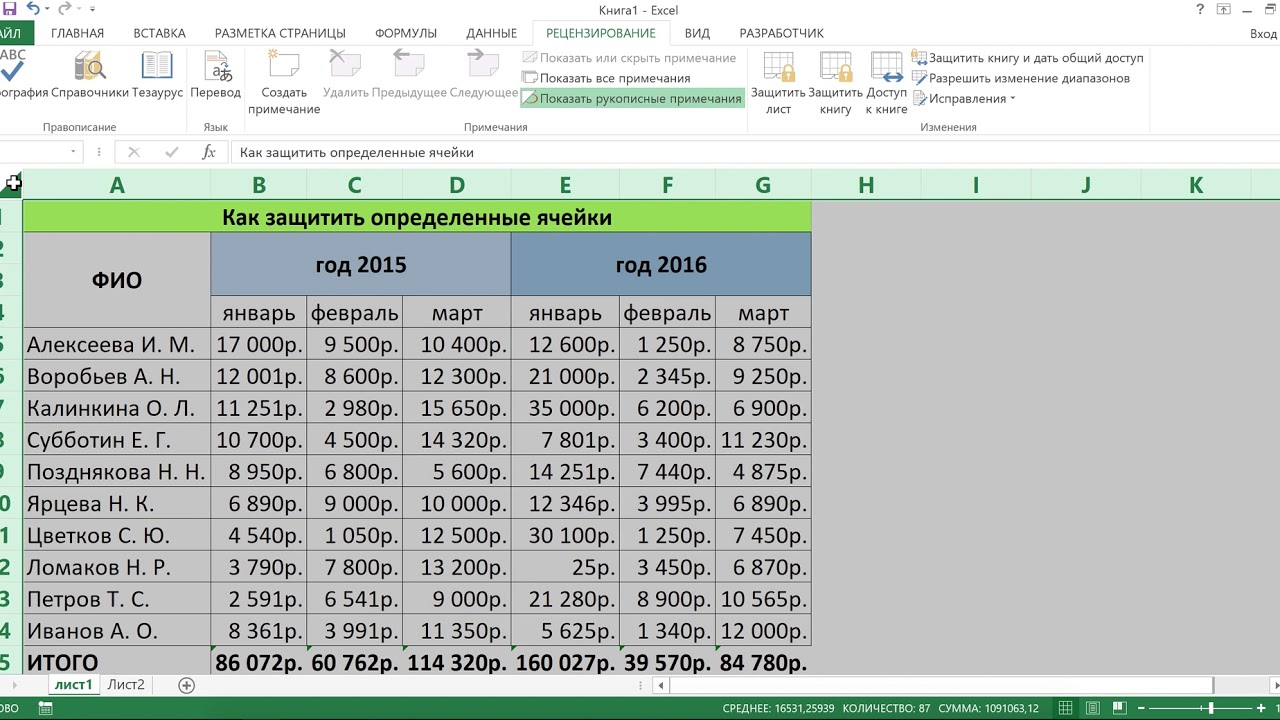The height and width of the screenshot is (720, 1280).
Task: Toggle Показать рукописные примечания
Action: [632, 98]
